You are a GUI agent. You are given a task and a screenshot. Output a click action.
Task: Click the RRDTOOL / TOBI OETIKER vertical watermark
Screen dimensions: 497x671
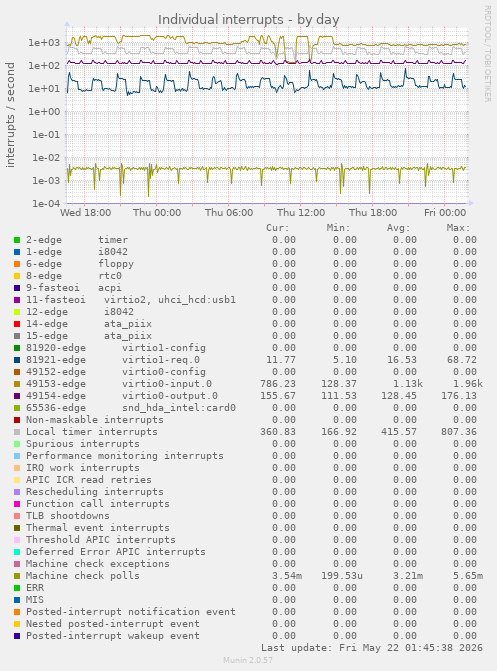point(488,53)
